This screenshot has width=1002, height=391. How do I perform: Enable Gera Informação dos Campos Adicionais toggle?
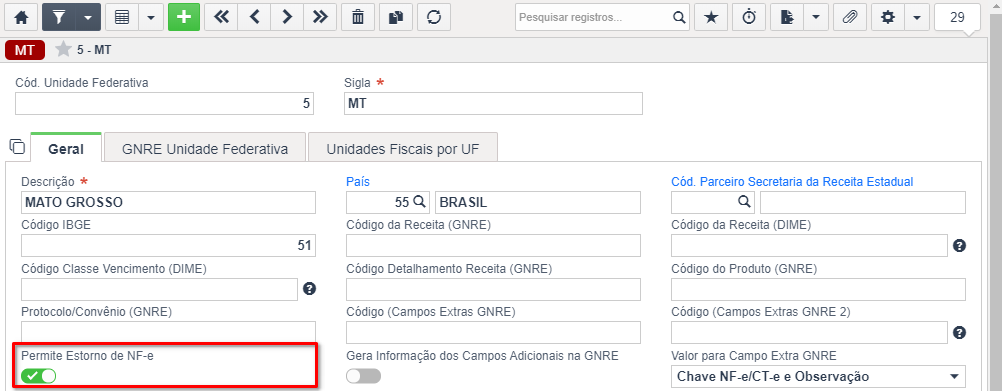(x=363, y=376)
